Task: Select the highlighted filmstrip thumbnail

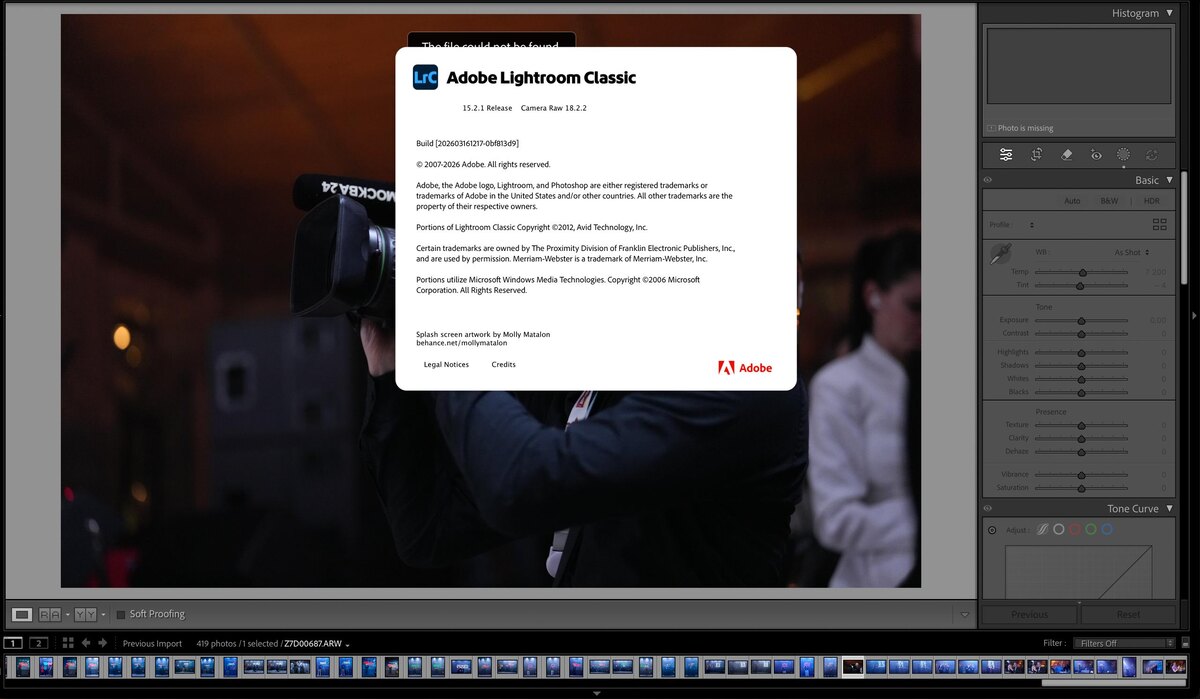Action: click(852, 666)
